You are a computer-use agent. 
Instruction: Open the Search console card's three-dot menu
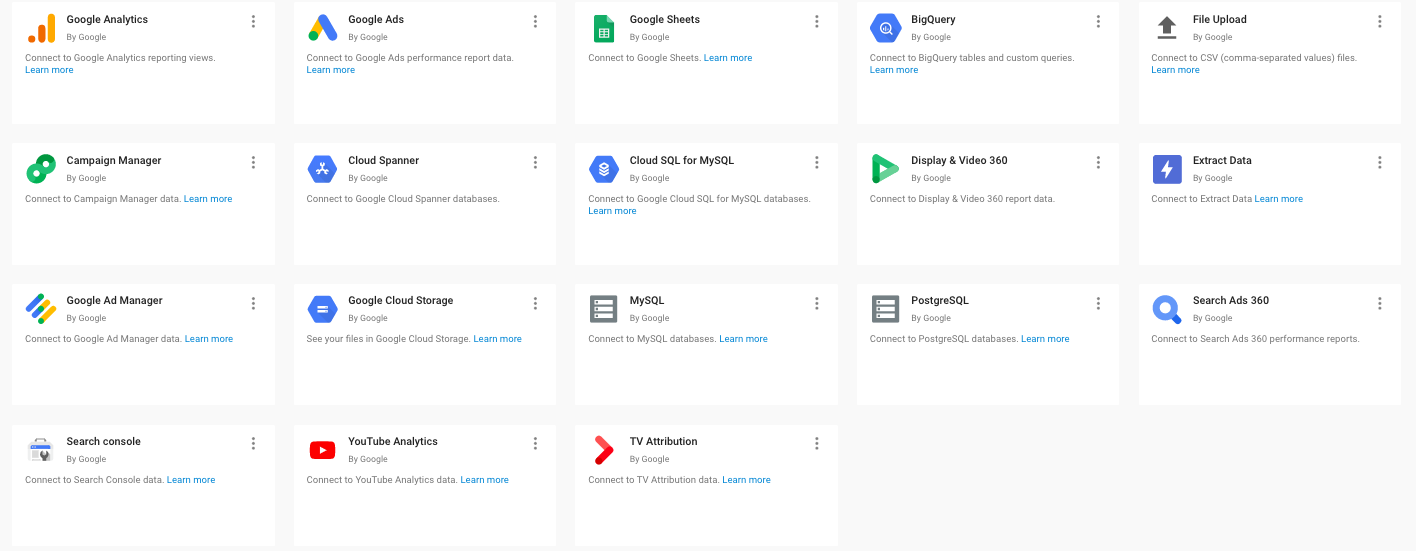[x=254, y=443]
